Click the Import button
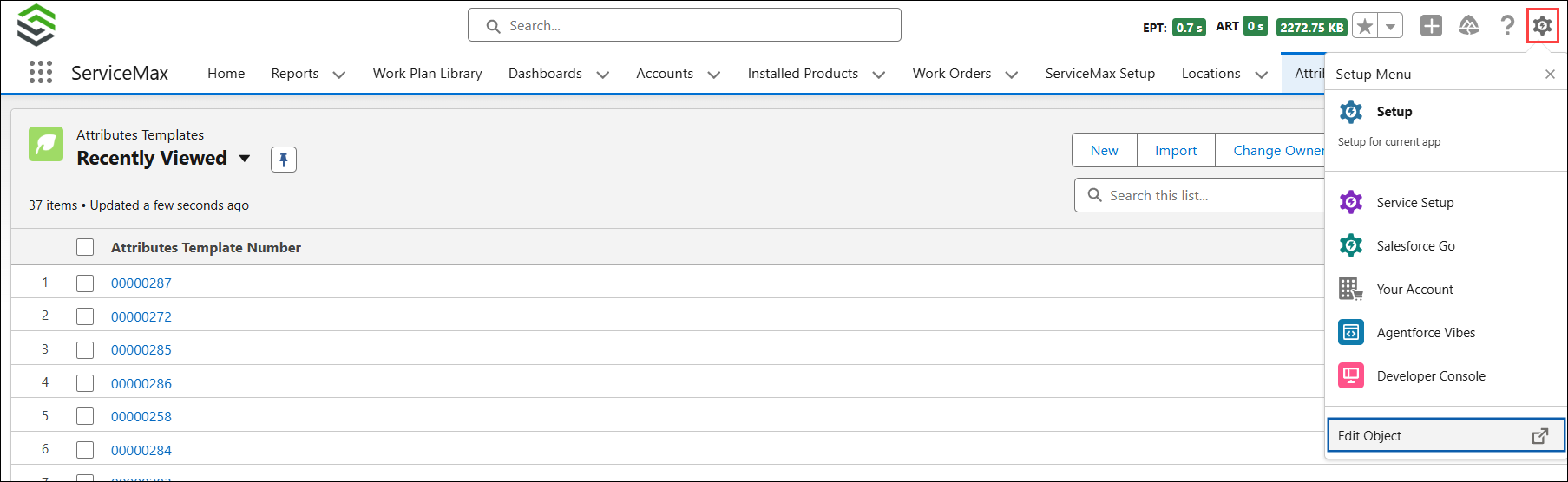The height and width of the screenshot is (482, 1568). (x=1176, y=150)
